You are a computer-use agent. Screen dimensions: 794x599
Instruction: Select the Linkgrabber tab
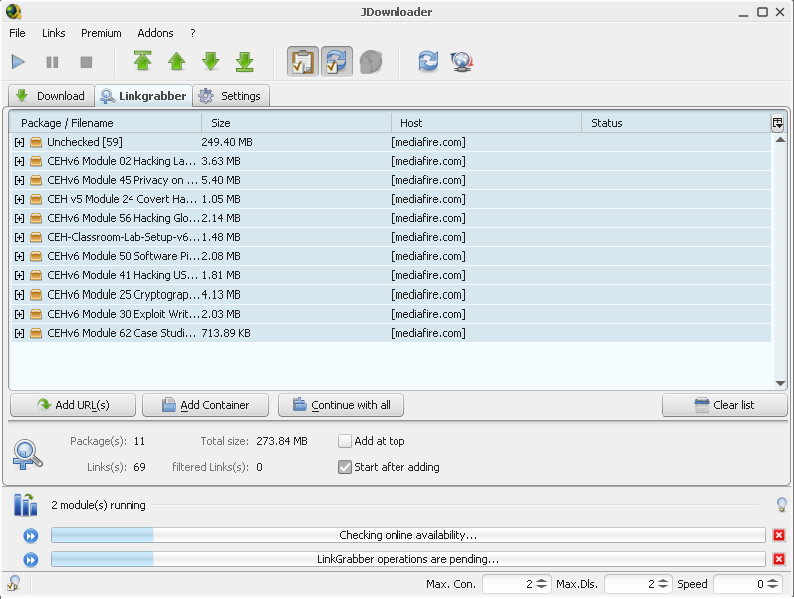tap(143, 96)
